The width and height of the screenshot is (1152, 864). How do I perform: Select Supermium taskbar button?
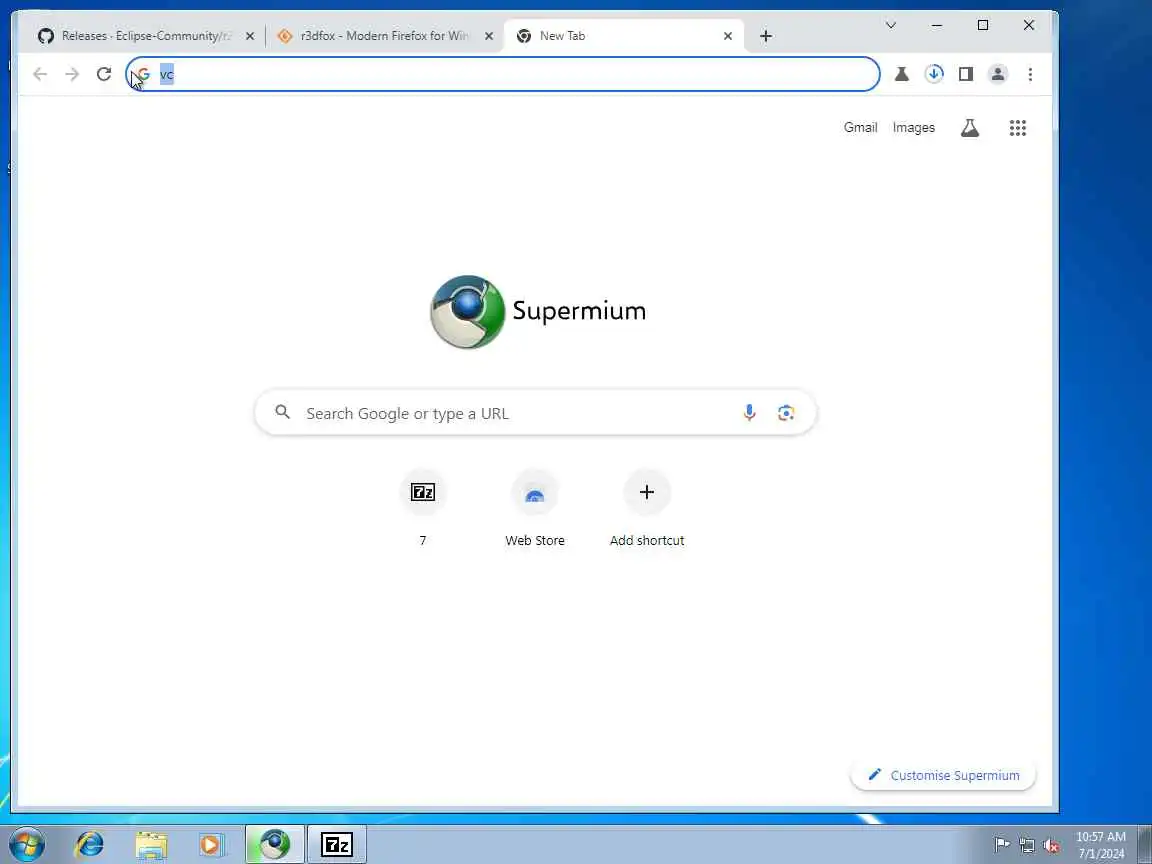pos(275,844)
